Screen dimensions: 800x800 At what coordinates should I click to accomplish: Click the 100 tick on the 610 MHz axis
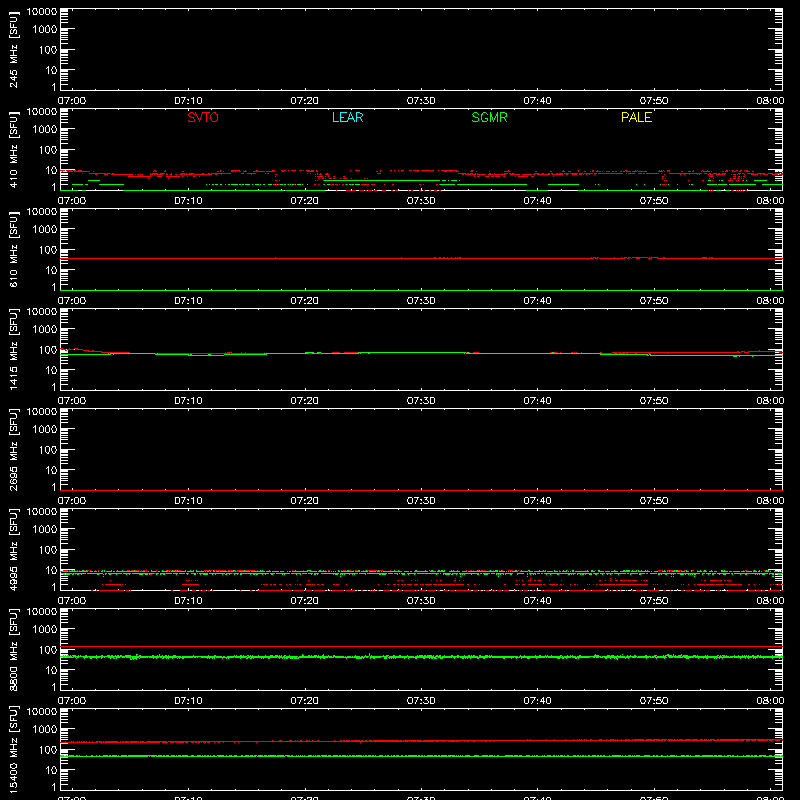coord(48,250)
